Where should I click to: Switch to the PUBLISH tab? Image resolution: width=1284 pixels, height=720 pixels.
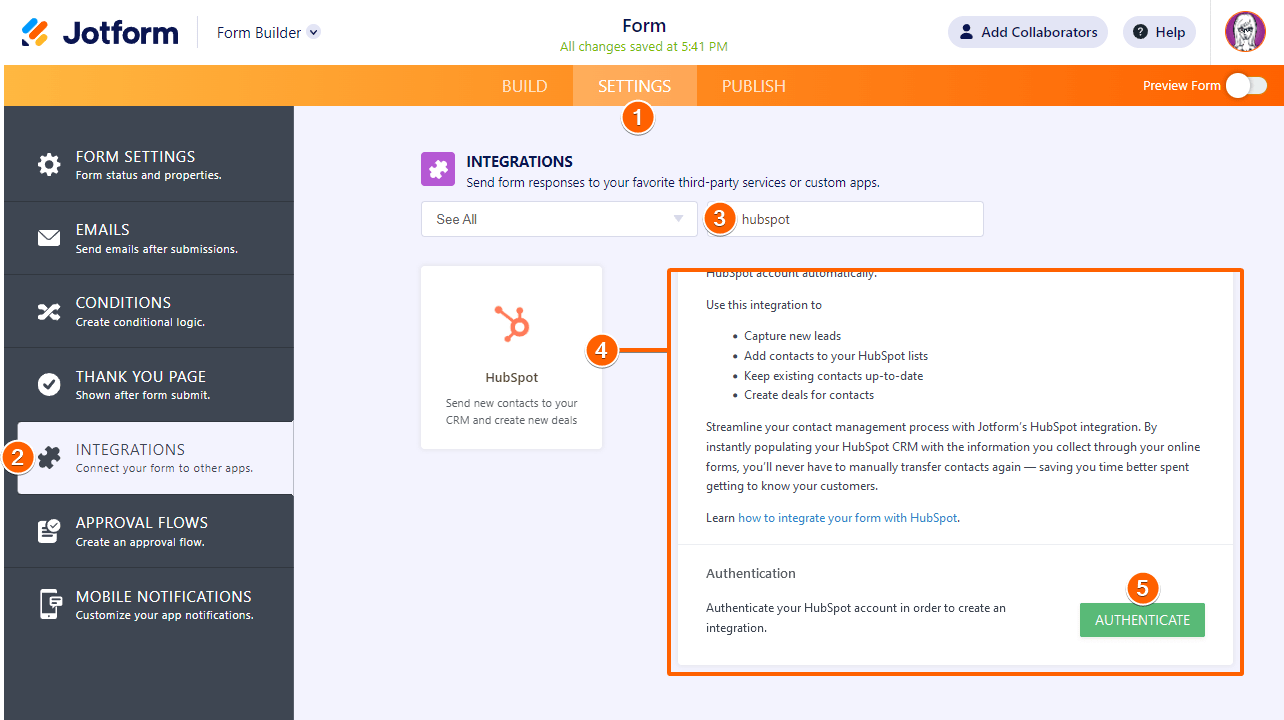tap(754, 86)
